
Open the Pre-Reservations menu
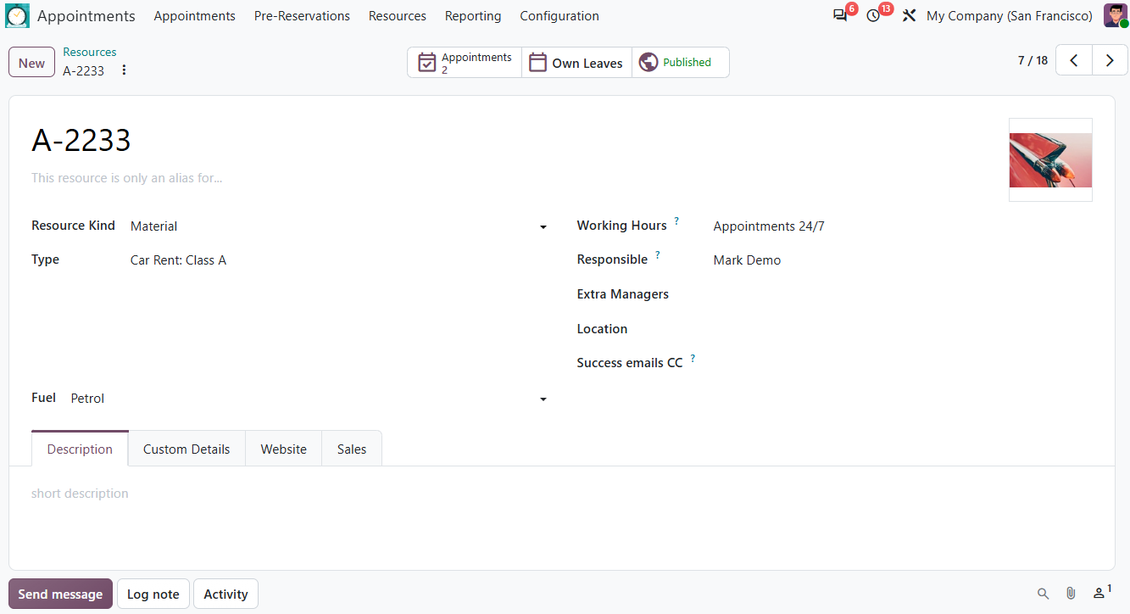pyautogui.click(x=302, y=16)
